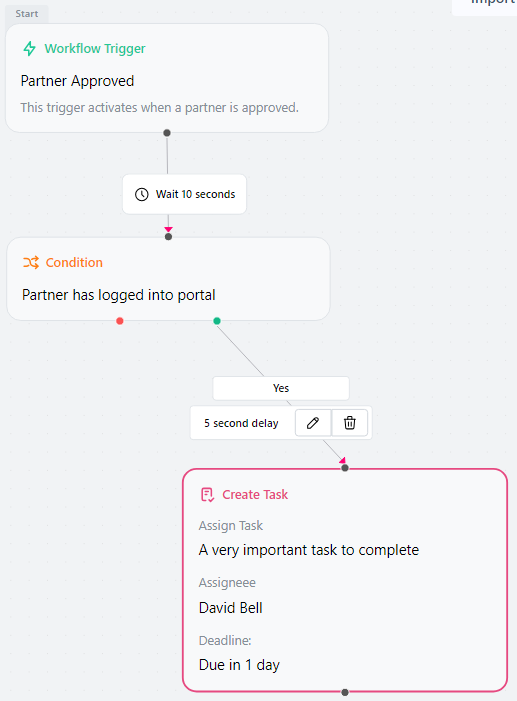Image resolution: width=517 pixels, height=701 pixels.
Task: Click the Workflow Trigger bottom connector dot
Action: [167, 133]
